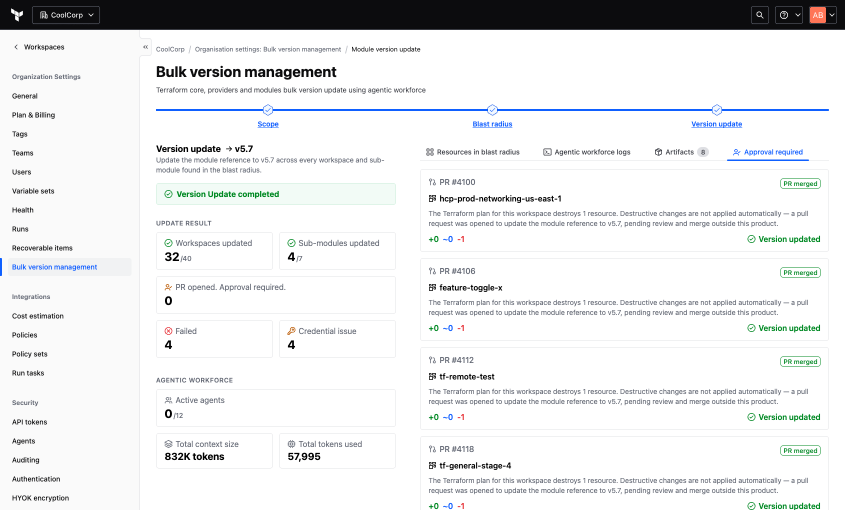Open API tokens security page
The height and width of the screenshot is (510, 845).
(30, 422)
